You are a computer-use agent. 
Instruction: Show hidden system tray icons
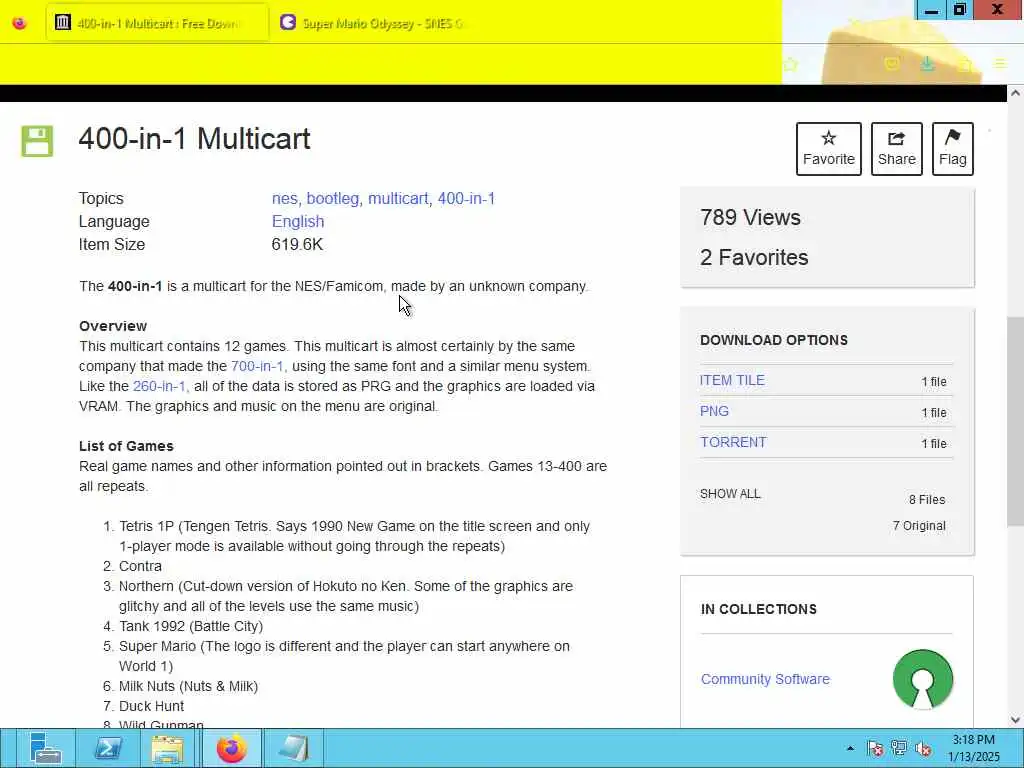coord(850,748)
